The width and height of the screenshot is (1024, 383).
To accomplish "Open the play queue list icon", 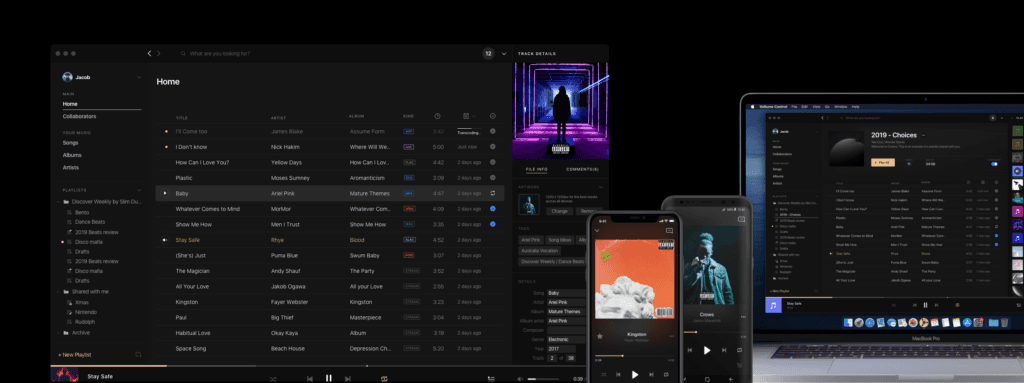I will coord(491,378).
